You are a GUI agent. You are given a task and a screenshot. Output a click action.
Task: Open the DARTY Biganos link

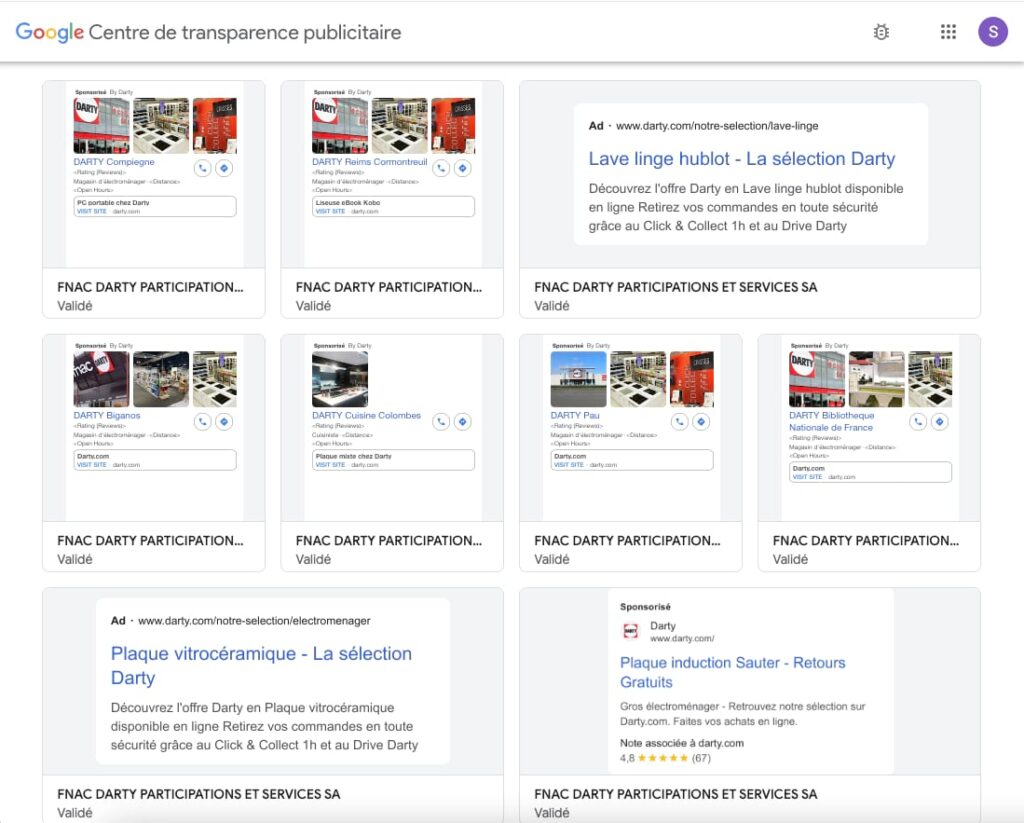(106, 415)
